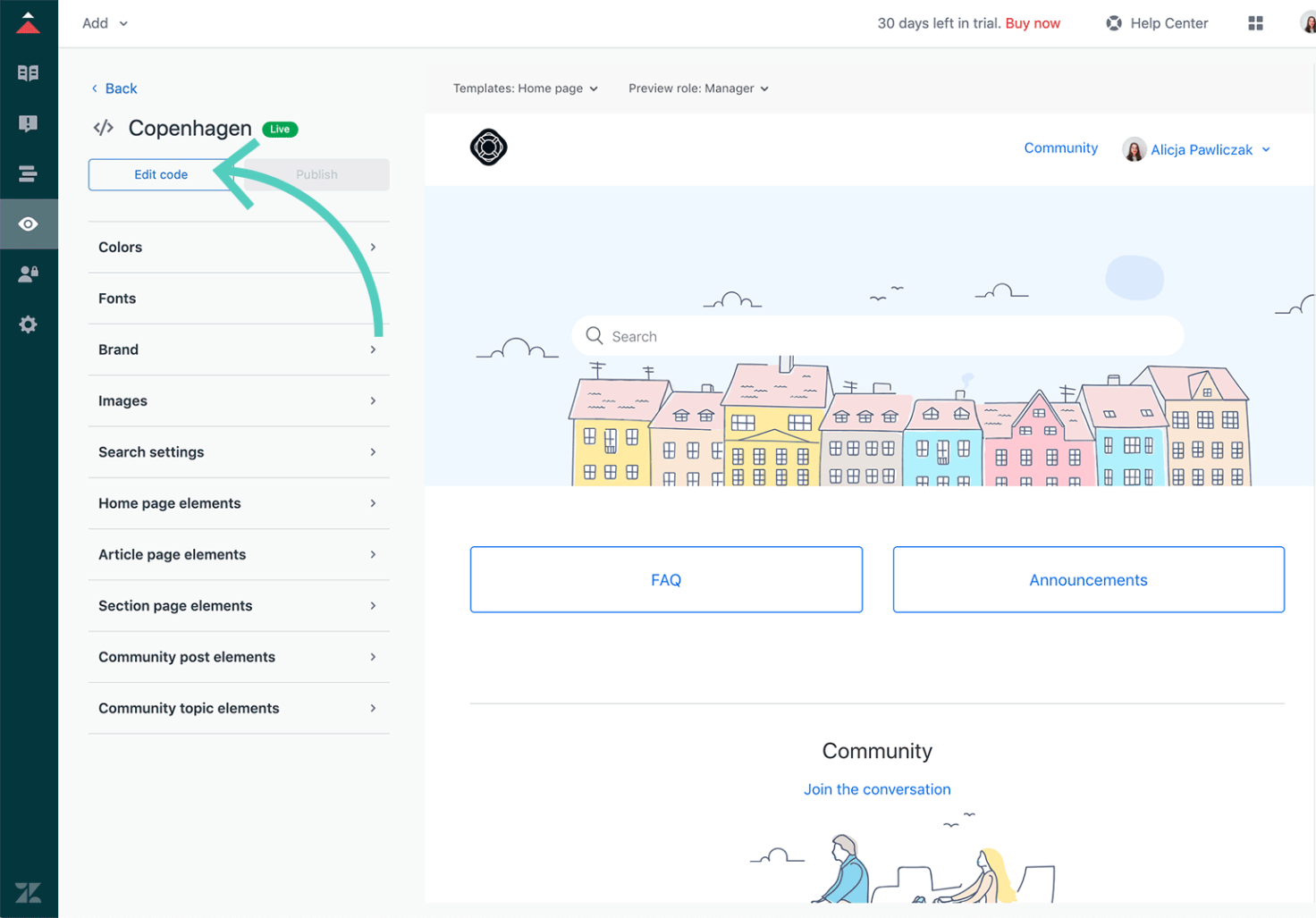Open the Preview role: Manager dropdown
Image resolution: width=1316 pixels, height=918 pixels.
point(698,88)
